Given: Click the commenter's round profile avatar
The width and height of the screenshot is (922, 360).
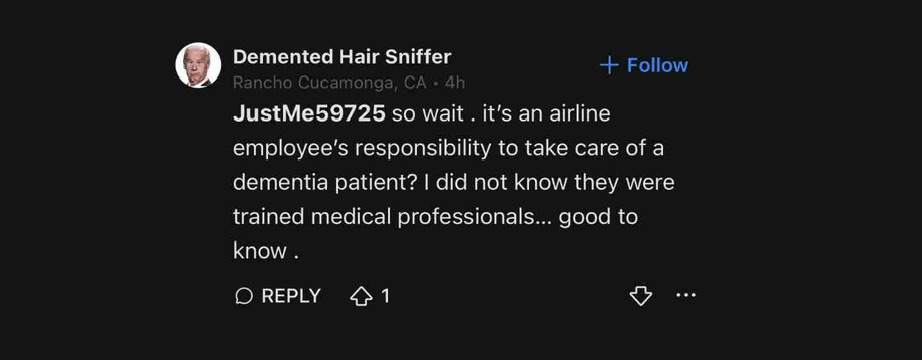Looking at the screenshot, I should click(198, 65).
